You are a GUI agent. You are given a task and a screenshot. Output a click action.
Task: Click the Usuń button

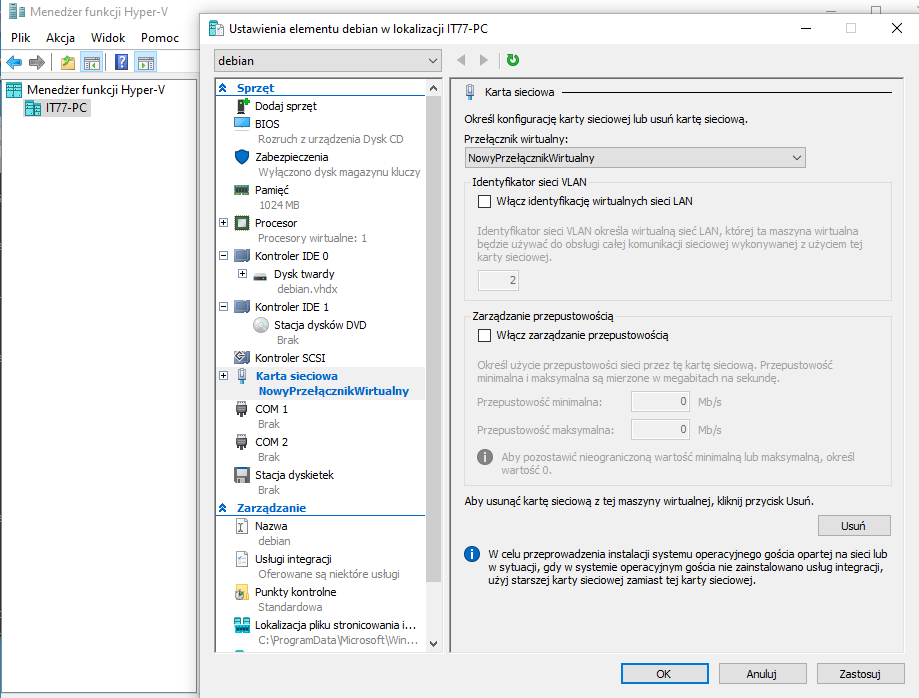click(853, 526)
